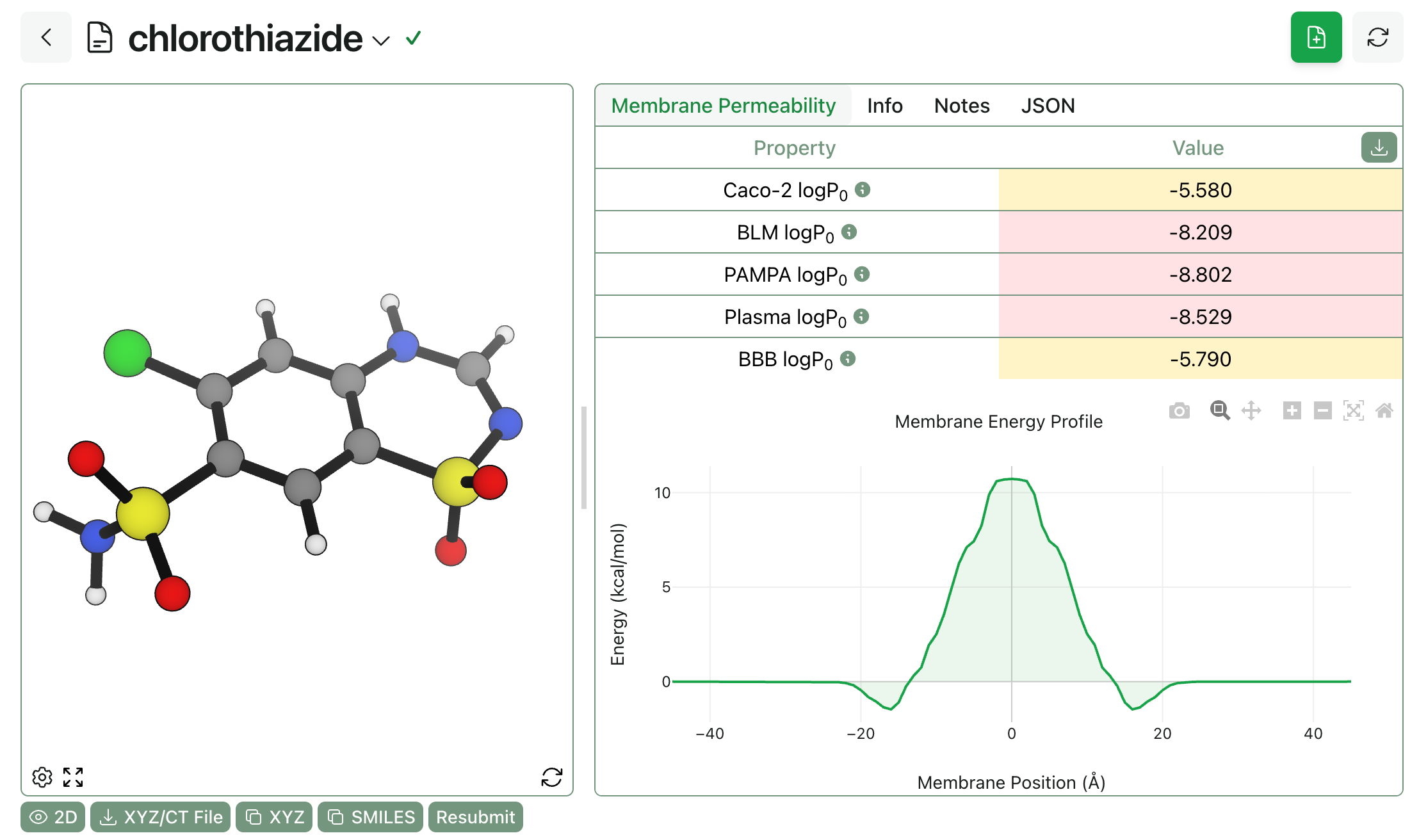The height and width of the screenshot is (840, 1419).
Task: Reset the chart axes using the home icon
Action: (x=1384, y=410)
